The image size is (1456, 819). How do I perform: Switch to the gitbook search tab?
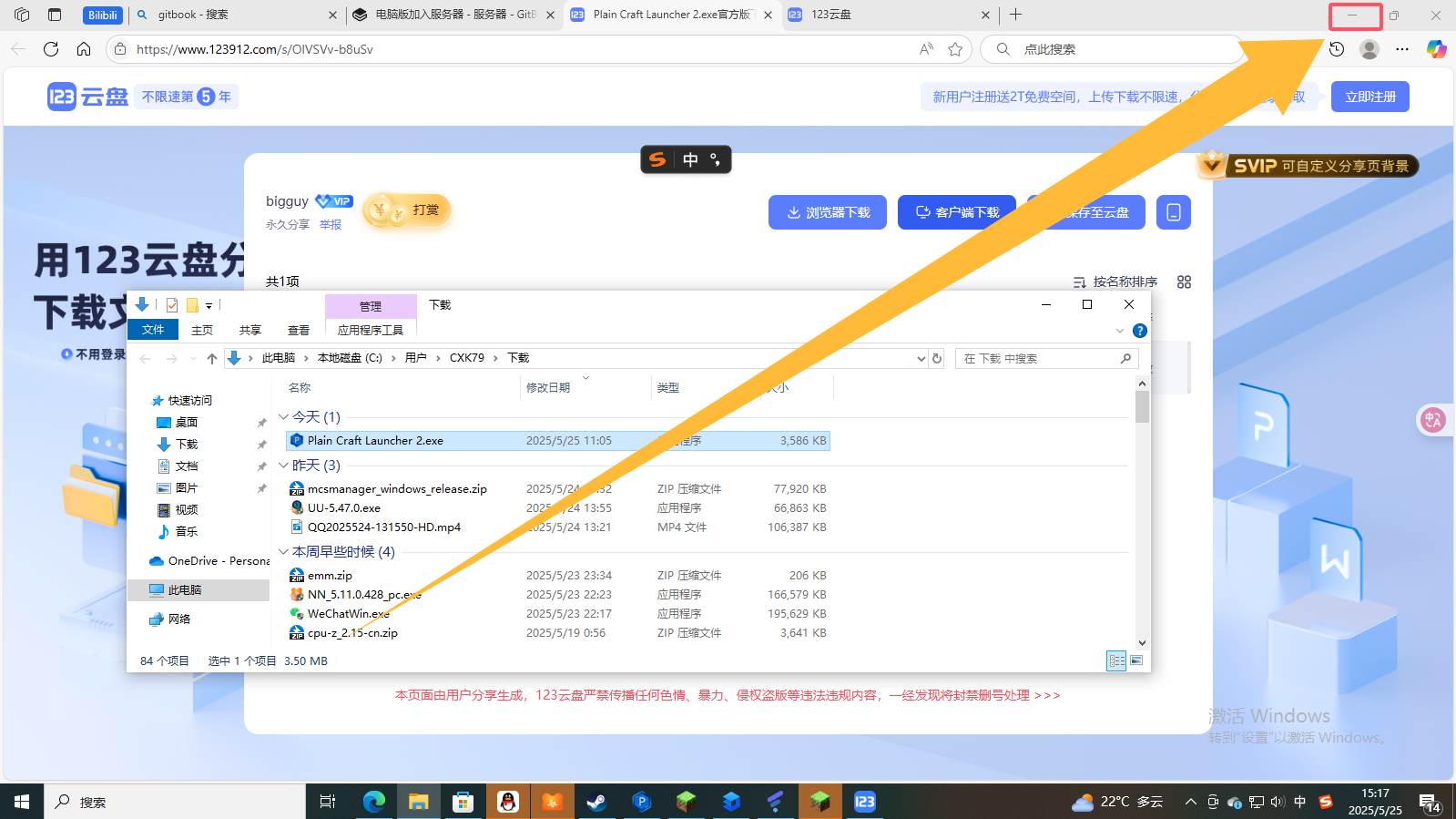[235, 15]
